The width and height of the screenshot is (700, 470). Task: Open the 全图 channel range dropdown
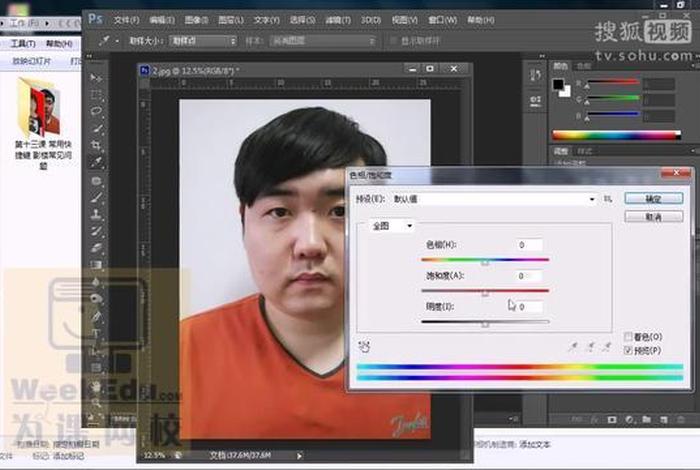tap(392, 226)
